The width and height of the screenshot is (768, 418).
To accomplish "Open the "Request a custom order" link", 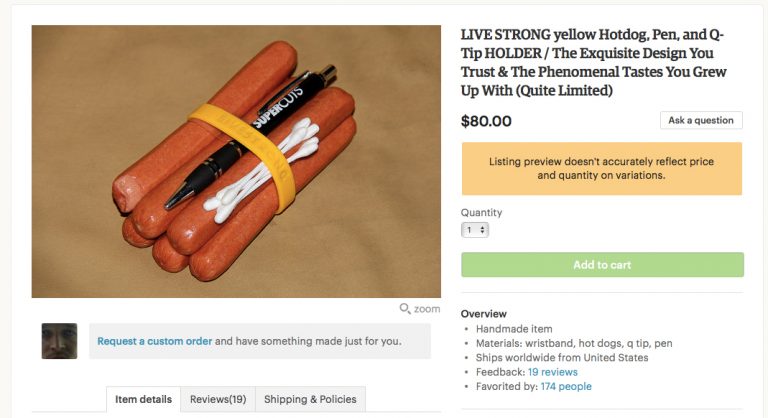I will (x=154, y=341).
